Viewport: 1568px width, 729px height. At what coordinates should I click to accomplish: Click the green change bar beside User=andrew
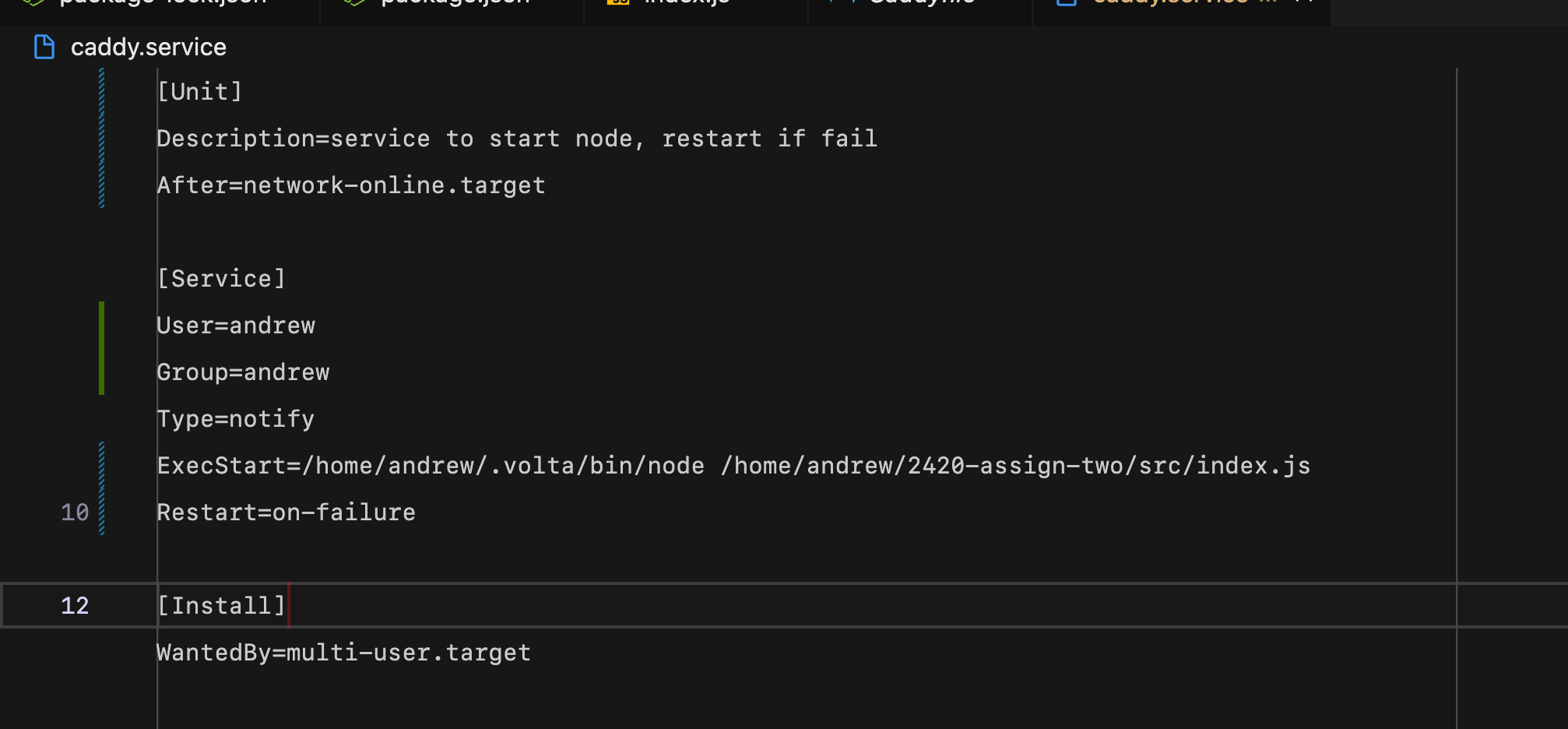[x=102, y=326]
